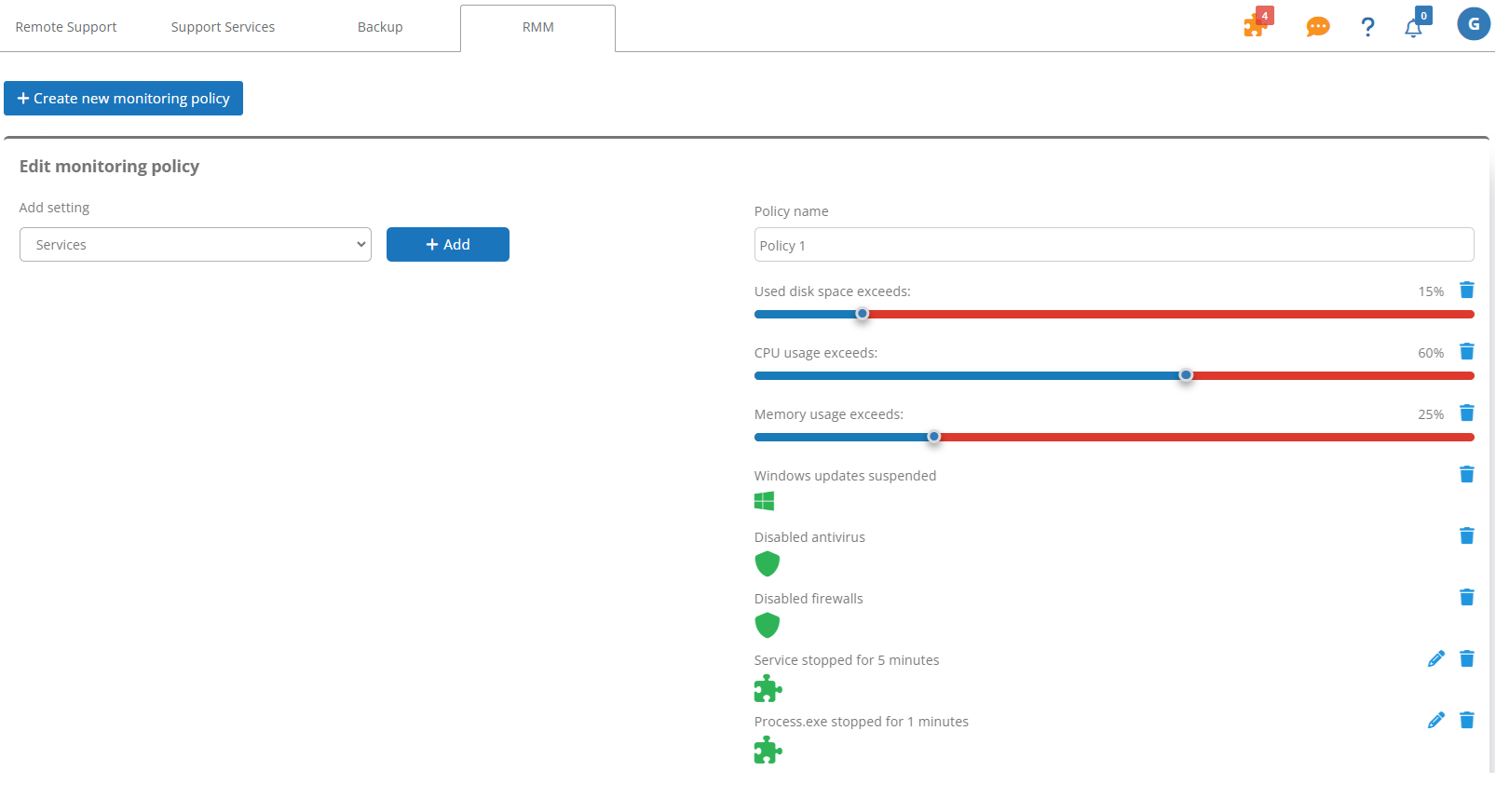Click the Used disk space slider handle
Viewport: 1495px width, 812px height.
click(863, 314)
